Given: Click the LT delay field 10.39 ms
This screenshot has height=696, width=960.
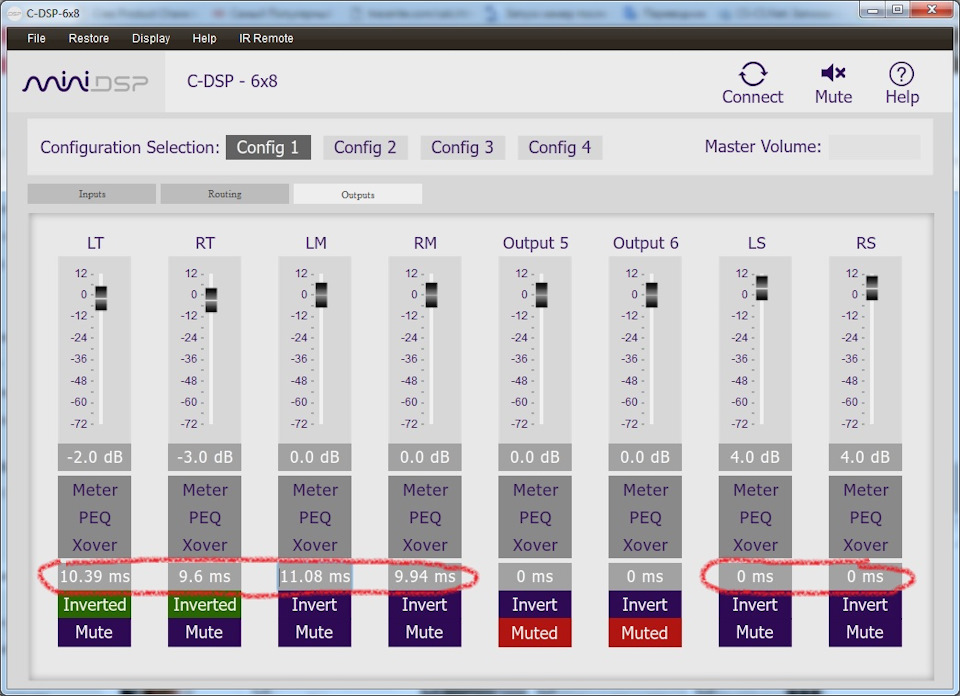Looking at the screenshot, I should (x=94, y=577).
